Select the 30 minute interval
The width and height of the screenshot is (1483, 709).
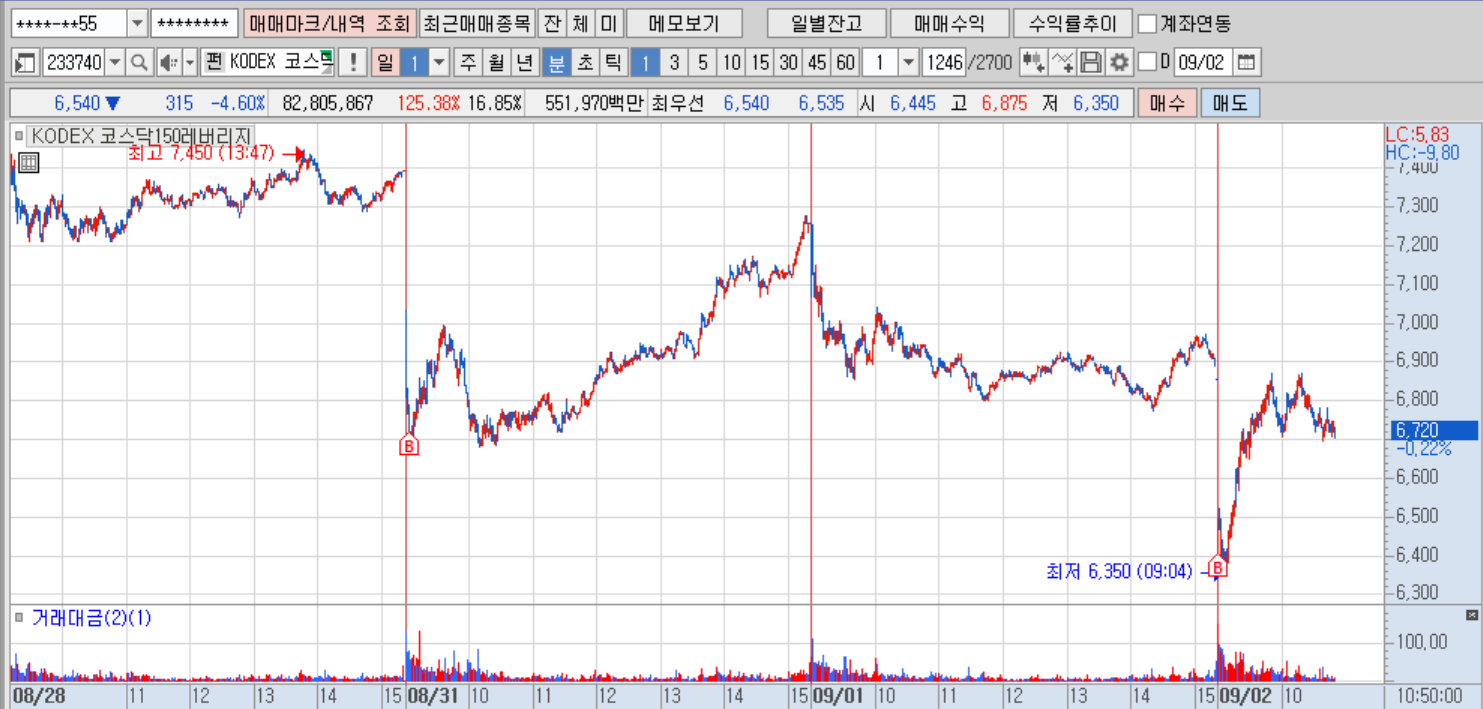[789, 63]
